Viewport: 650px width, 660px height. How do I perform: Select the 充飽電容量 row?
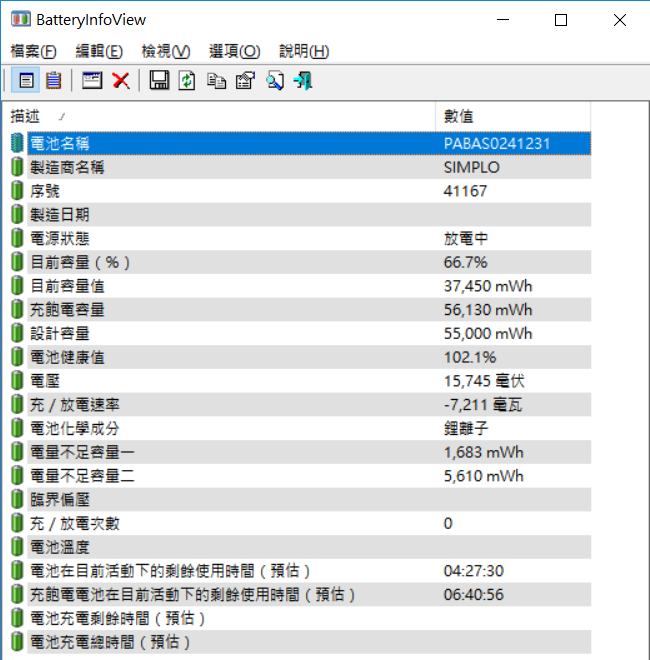point(301,310)
